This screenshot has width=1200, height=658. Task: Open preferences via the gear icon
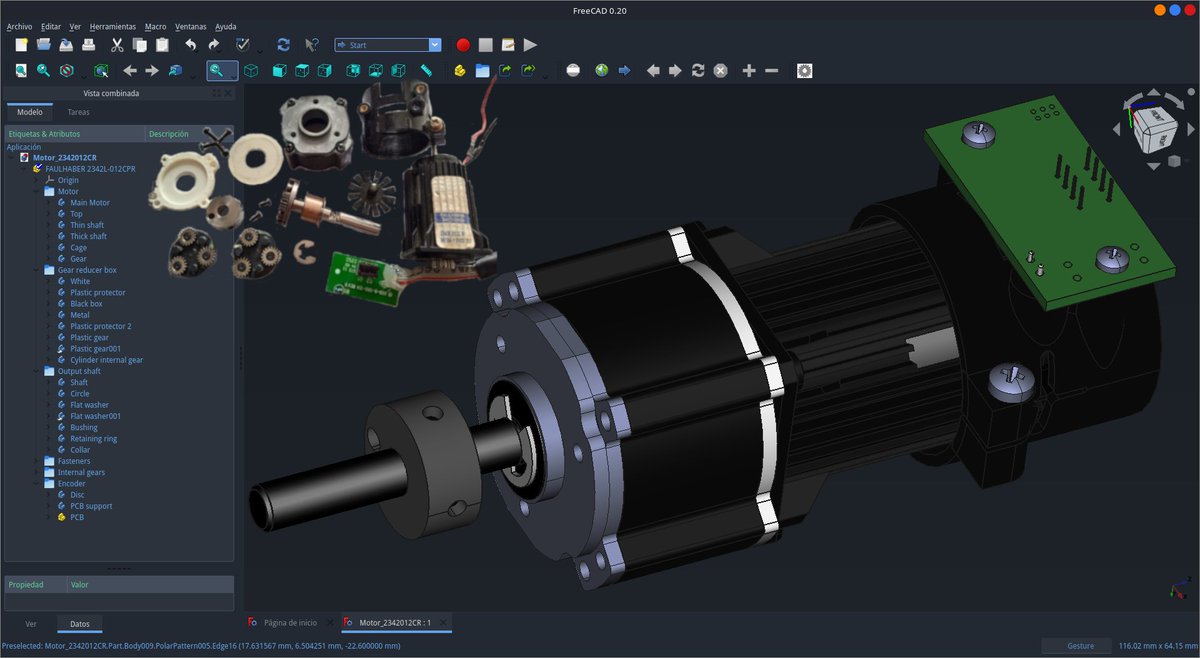806,70
